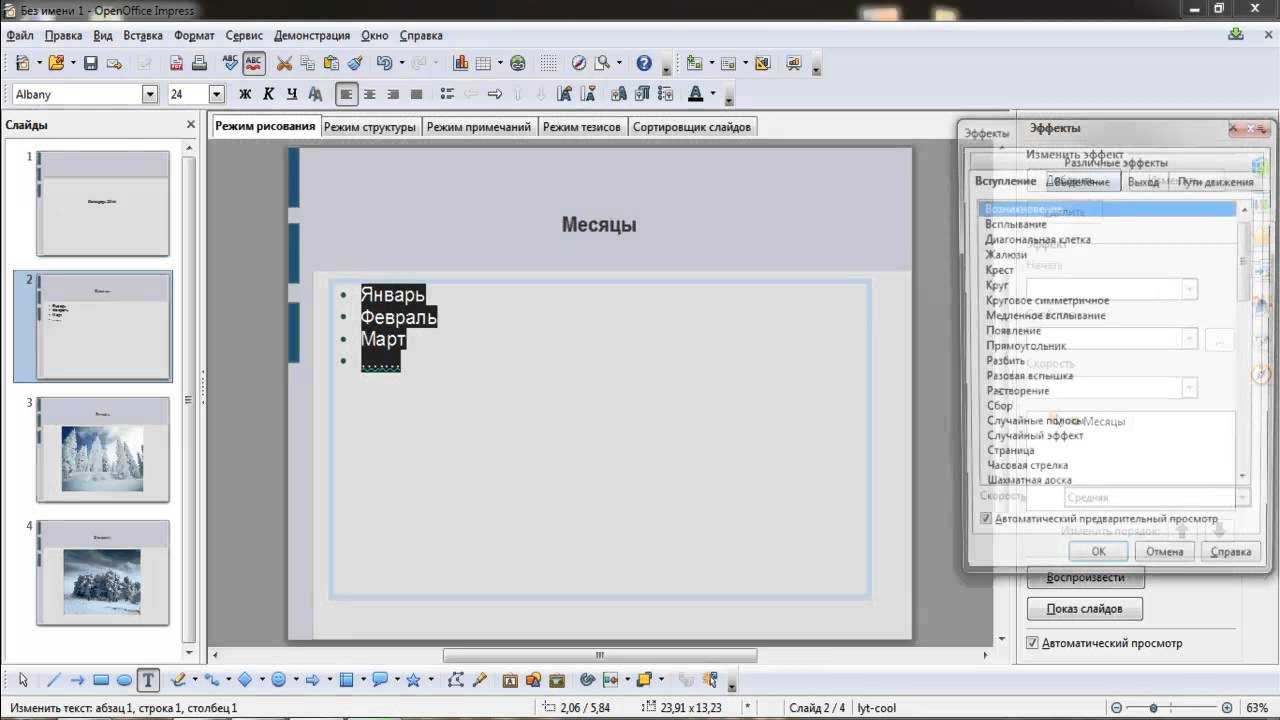This screenshot has width=1280, height=720.
Task: Switch to Режим структуры tab
Action: point(370,127)
